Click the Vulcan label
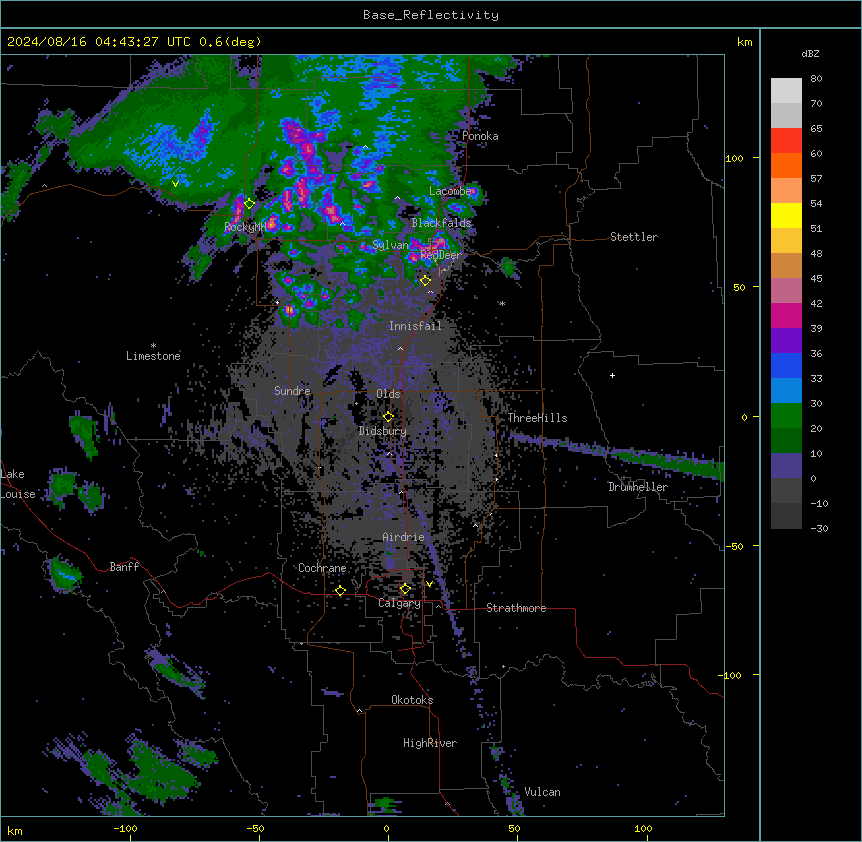The image size is (862, 842). [x=542, y=792]
